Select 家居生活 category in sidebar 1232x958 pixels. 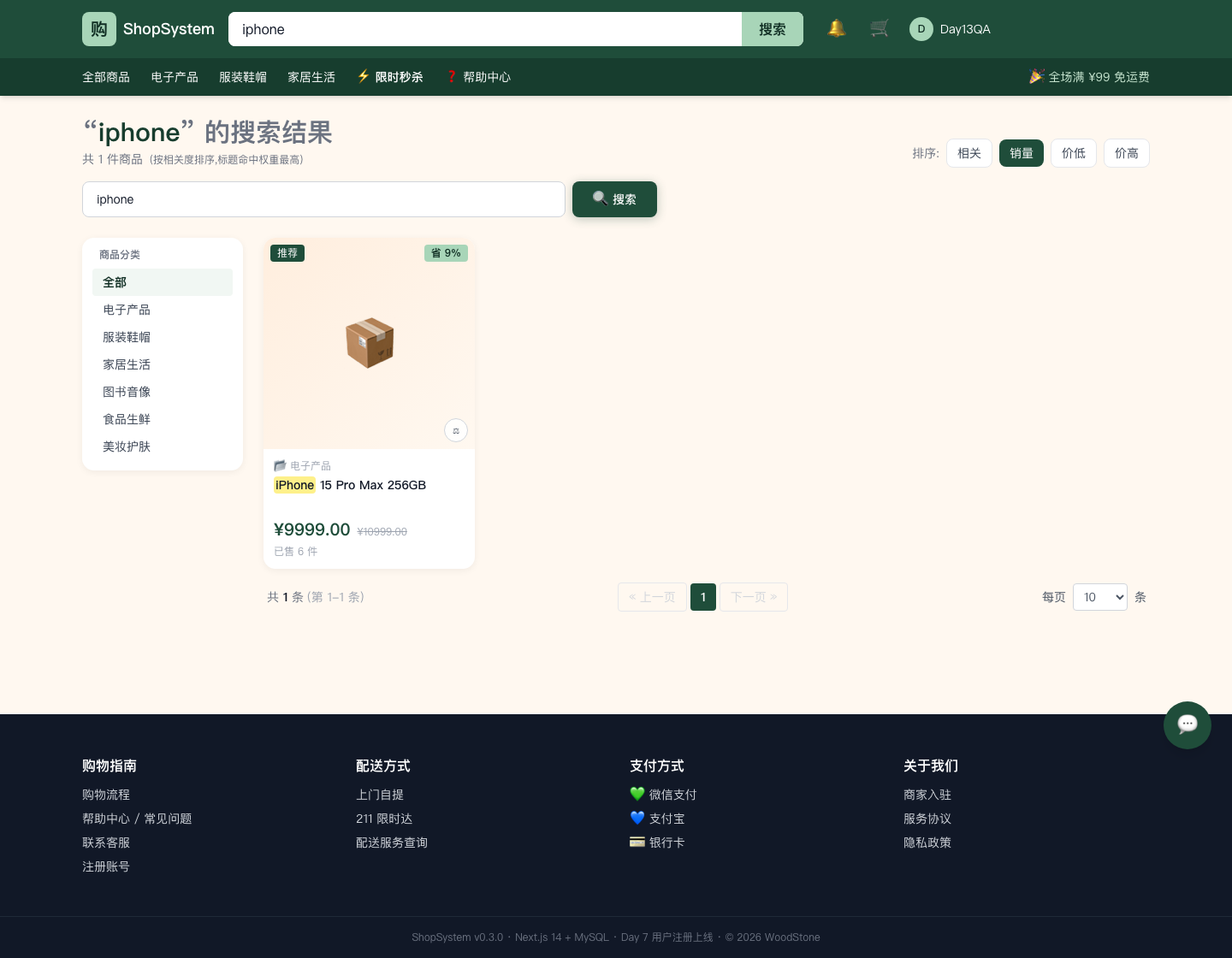click(163, 364)
